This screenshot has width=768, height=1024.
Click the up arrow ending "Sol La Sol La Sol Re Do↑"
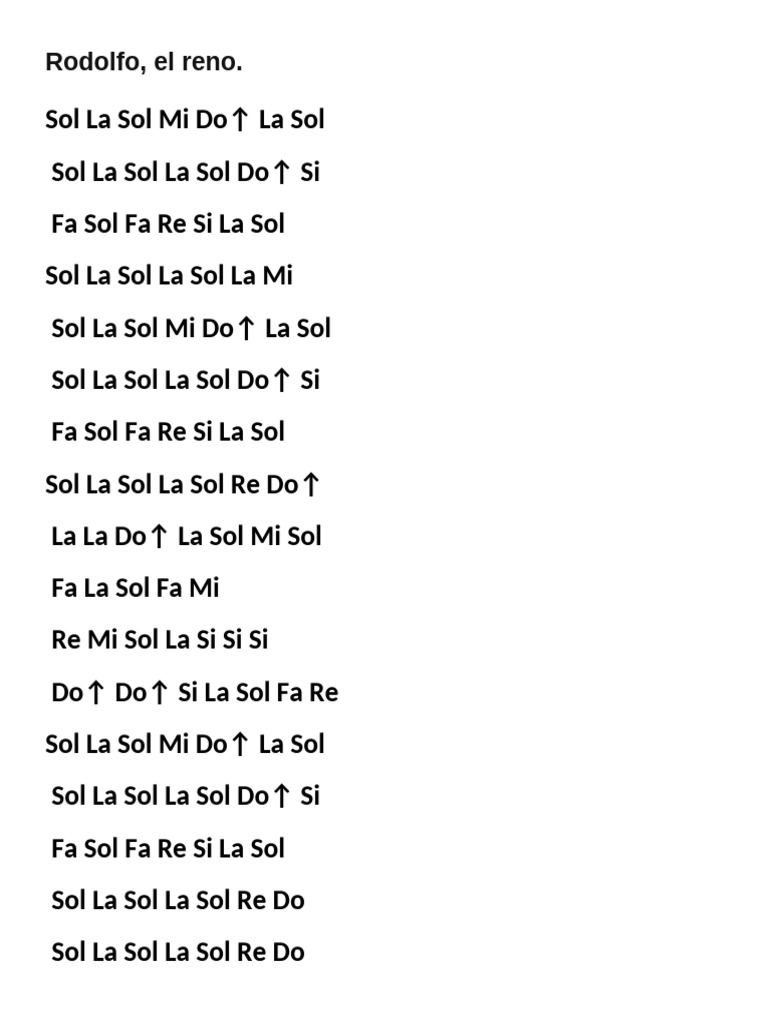pyautogui.click(x=310, y=484)
